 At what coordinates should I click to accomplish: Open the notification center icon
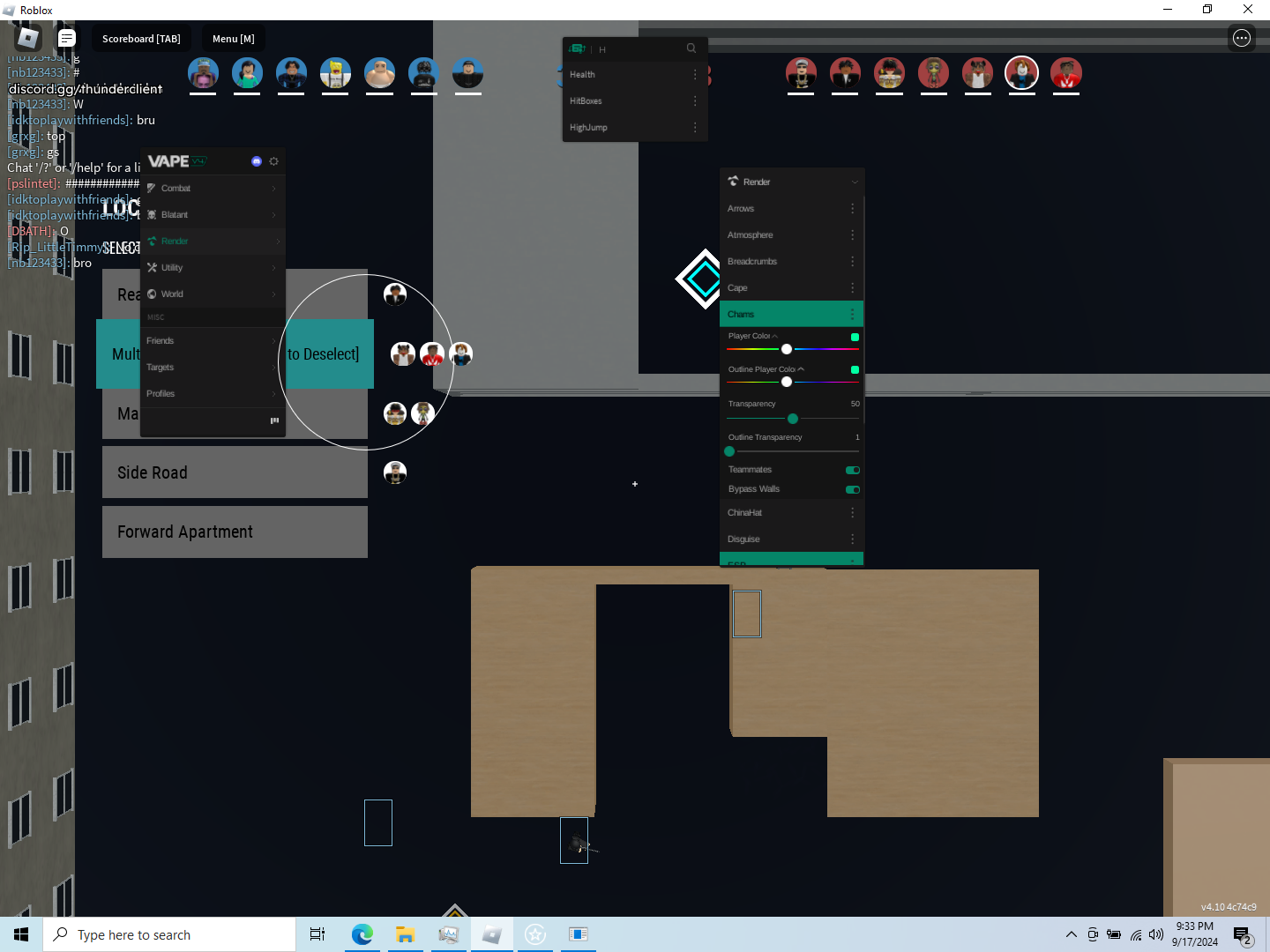(x=1243, y=935)
